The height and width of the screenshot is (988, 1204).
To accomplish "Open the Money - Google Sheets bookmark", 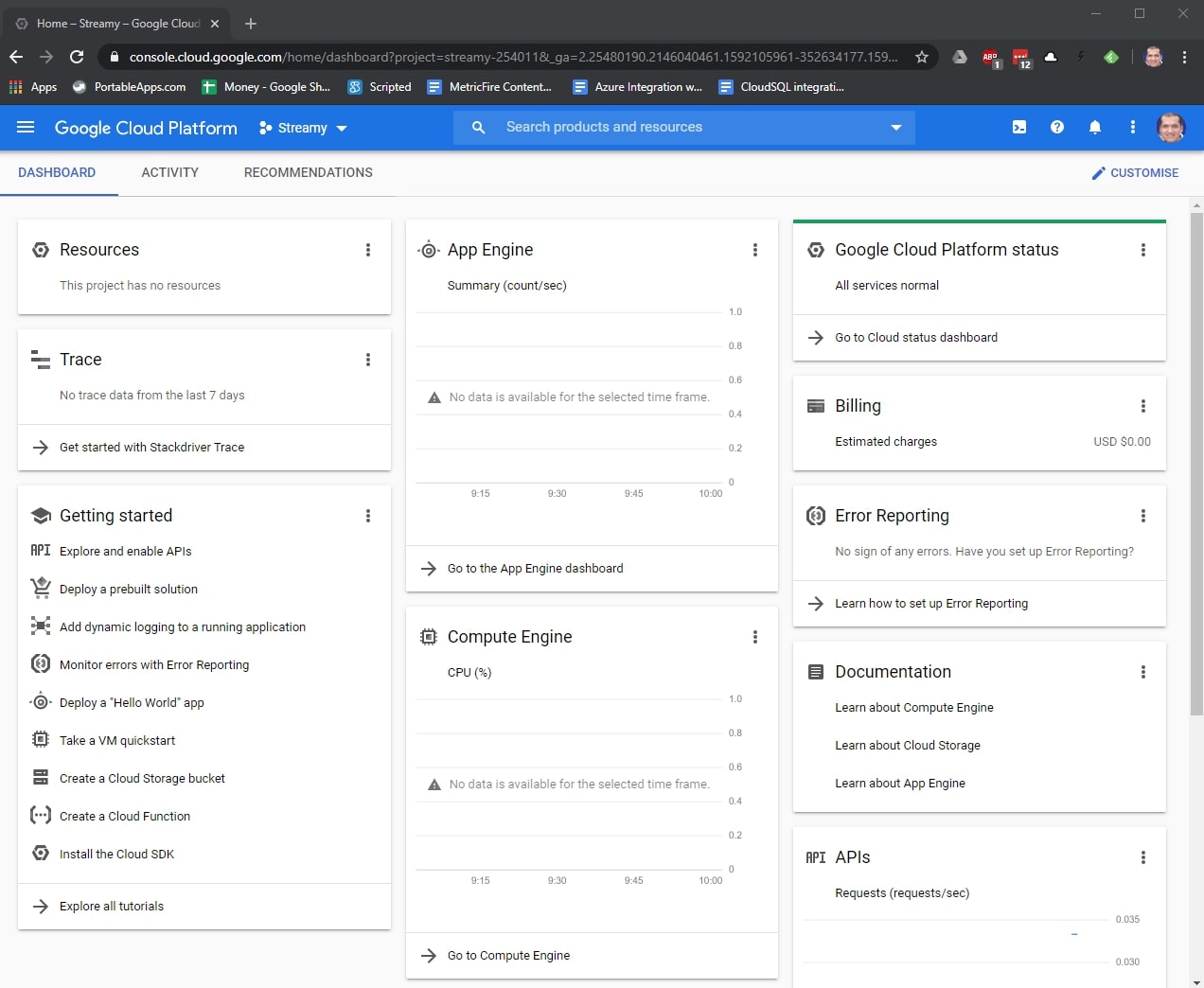I will tap(266, 87).
